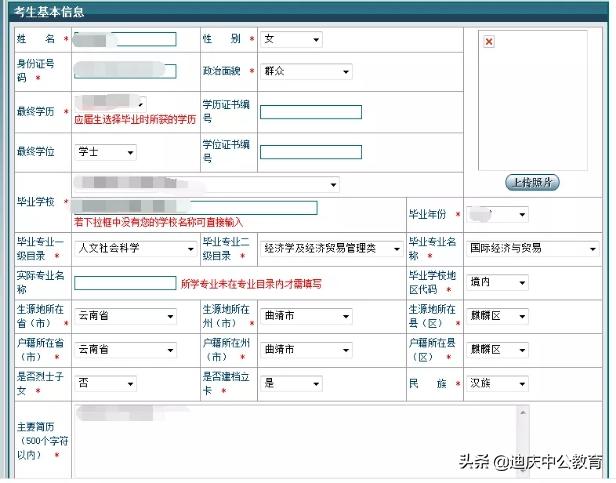The image size is (616, 483).
Task: Open the 是否烈士子女 dropdown showing 否
Action: [105, 384]
